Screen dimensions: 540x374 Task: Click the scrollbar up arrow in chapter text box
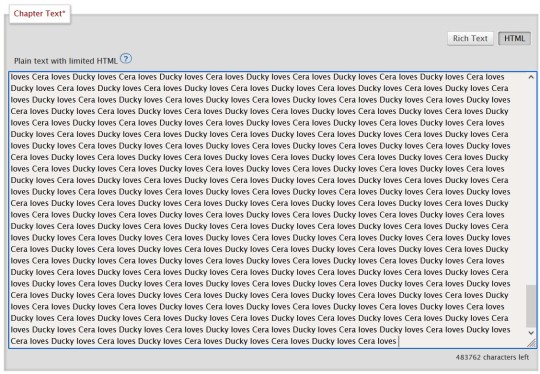click(531, 77)
